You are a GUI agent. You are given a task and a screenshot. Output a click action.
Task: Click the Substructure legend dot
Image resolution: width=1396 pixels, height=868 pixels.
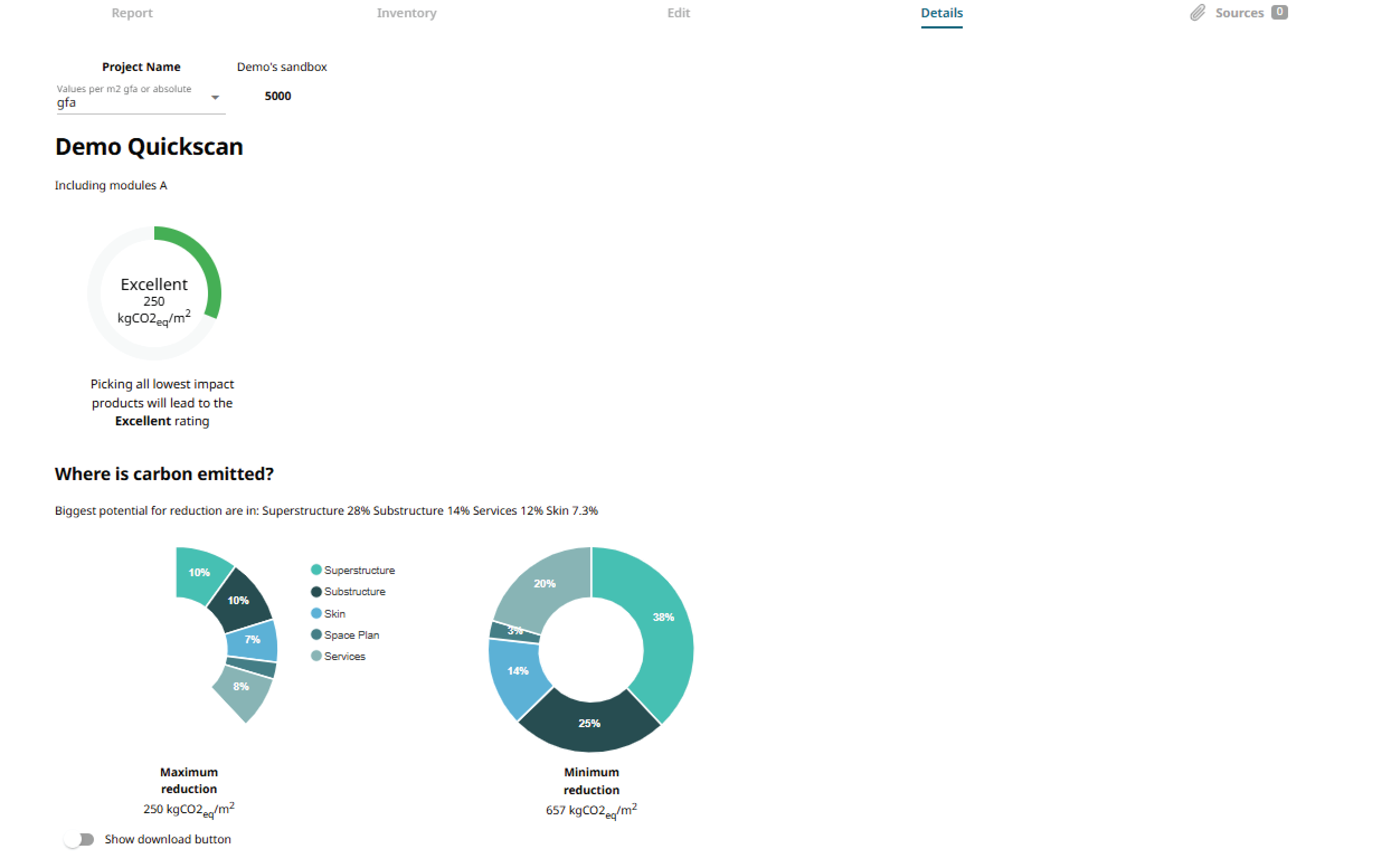[316, 591]
